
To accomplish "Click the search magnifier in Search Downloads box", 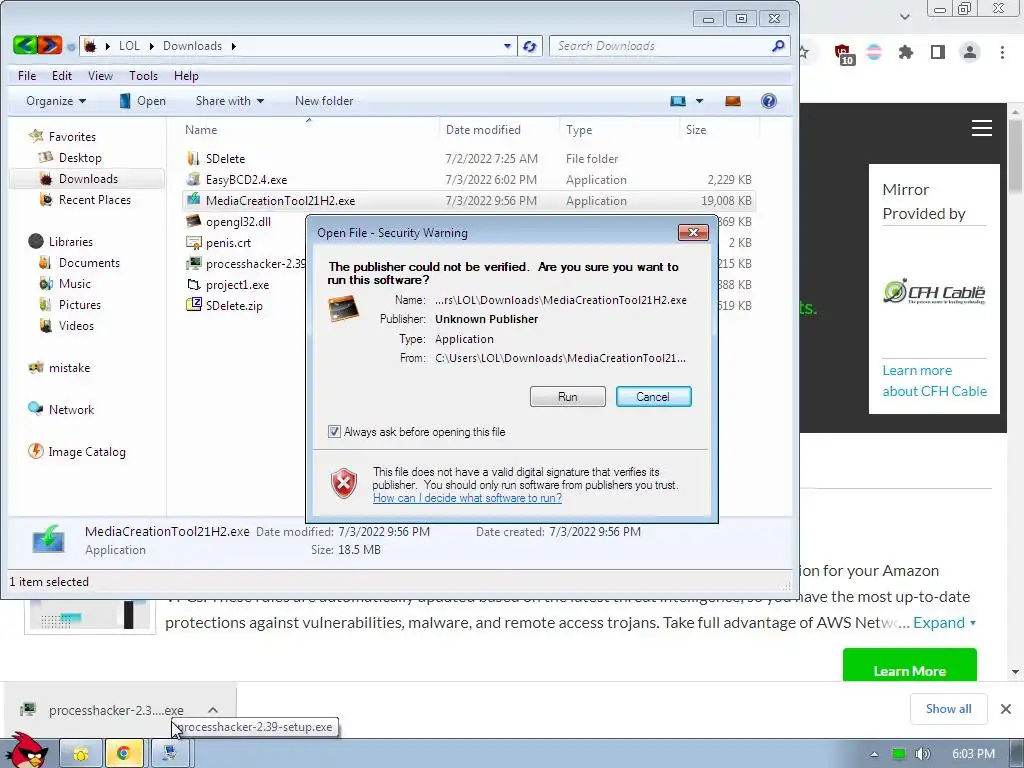I will [x=777, y=46].
